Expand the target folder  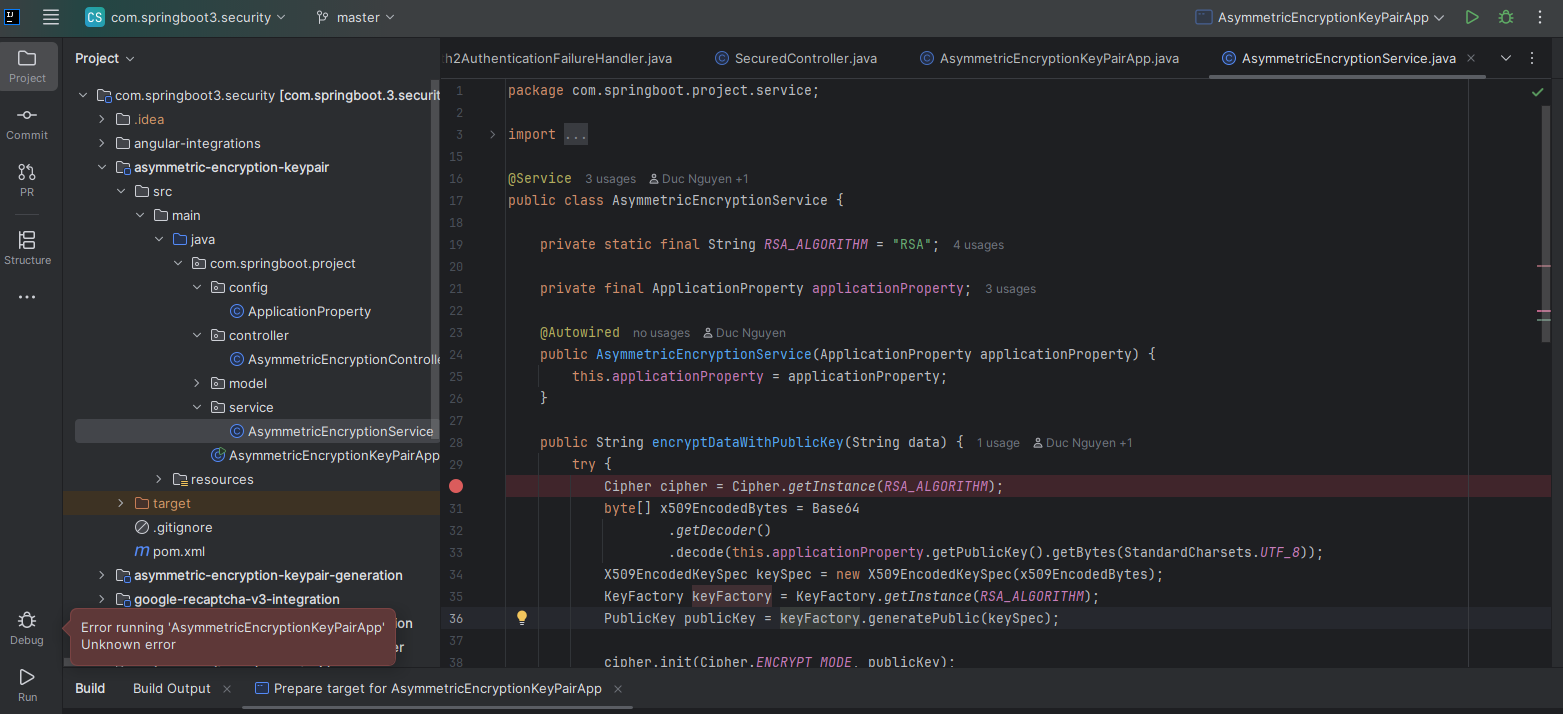point(121,503)
